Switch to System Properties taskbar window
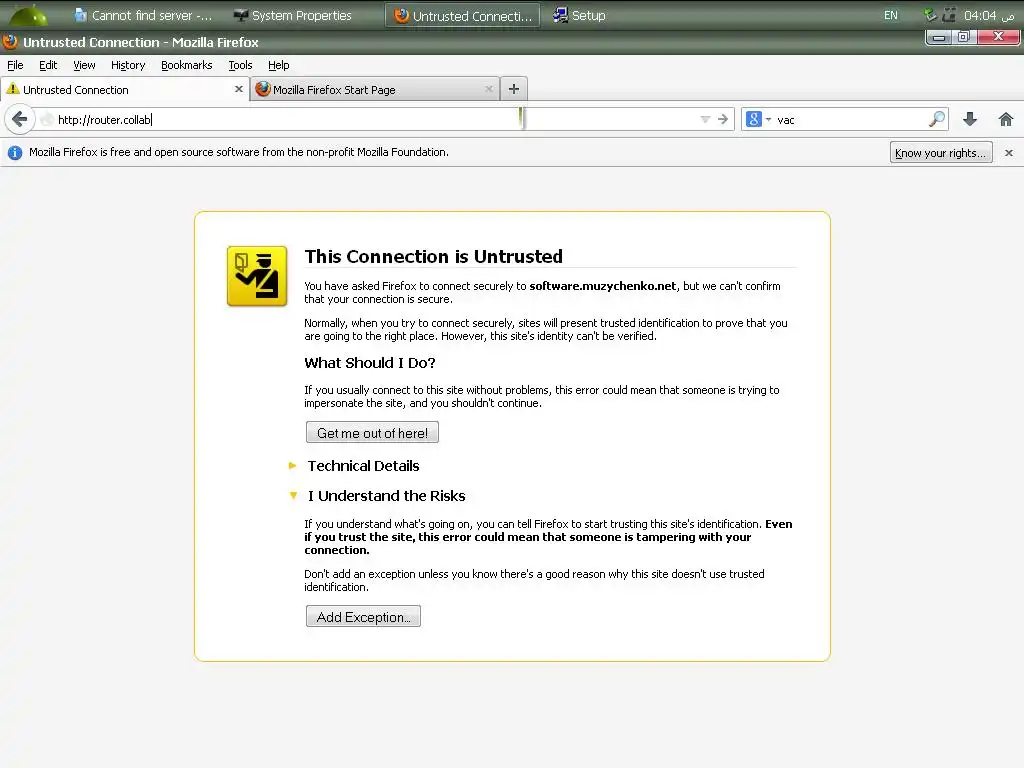This screenshot has height=768, width=1024. tap(293, 15)
